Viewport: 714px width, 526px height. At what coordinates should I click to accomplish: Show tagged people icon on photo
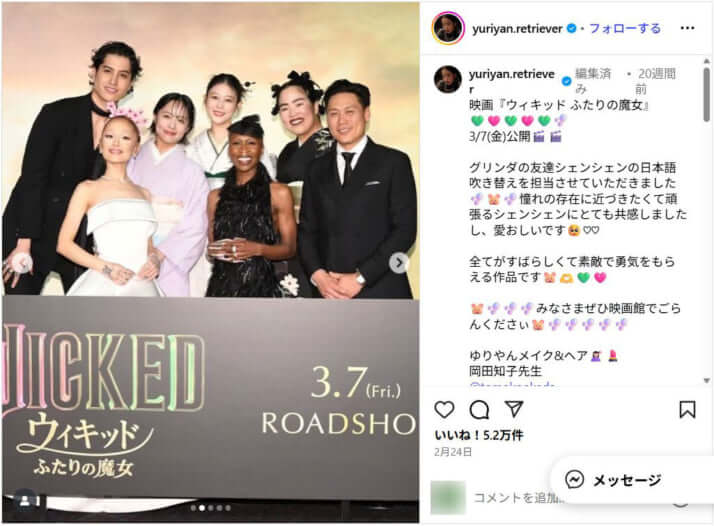[25, 500]
